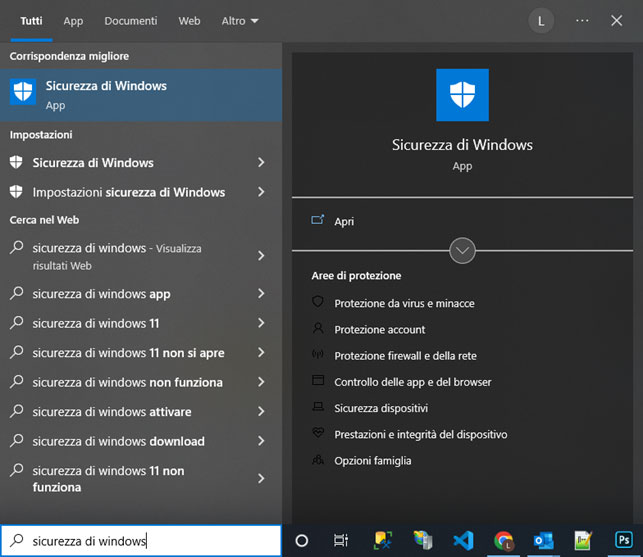Image resolution: width=643 pixels, height=557 pixels.
Task: Switch to the Web tab
Action: [x=189, y=21]
